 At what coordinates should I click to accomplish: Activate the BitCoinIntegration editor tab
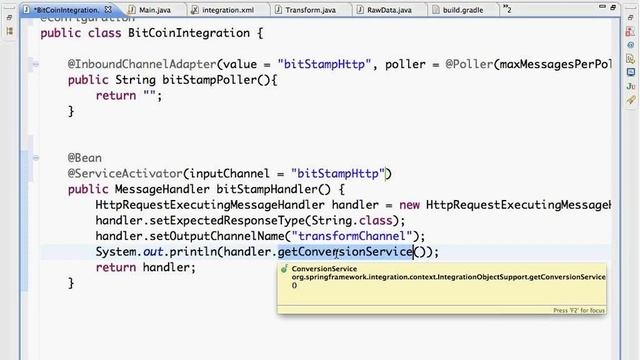click(x=65, y=10)
